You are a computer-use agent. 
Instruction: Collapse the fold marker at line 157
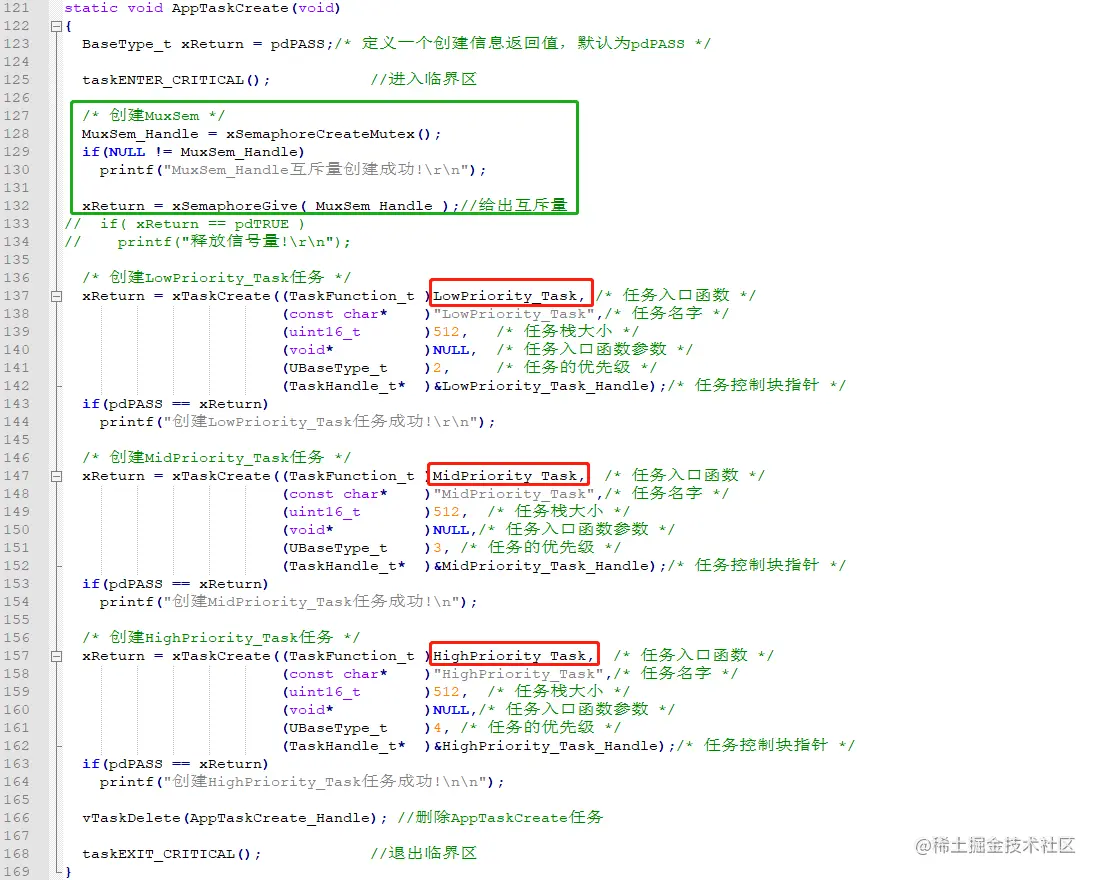[56, 656]
